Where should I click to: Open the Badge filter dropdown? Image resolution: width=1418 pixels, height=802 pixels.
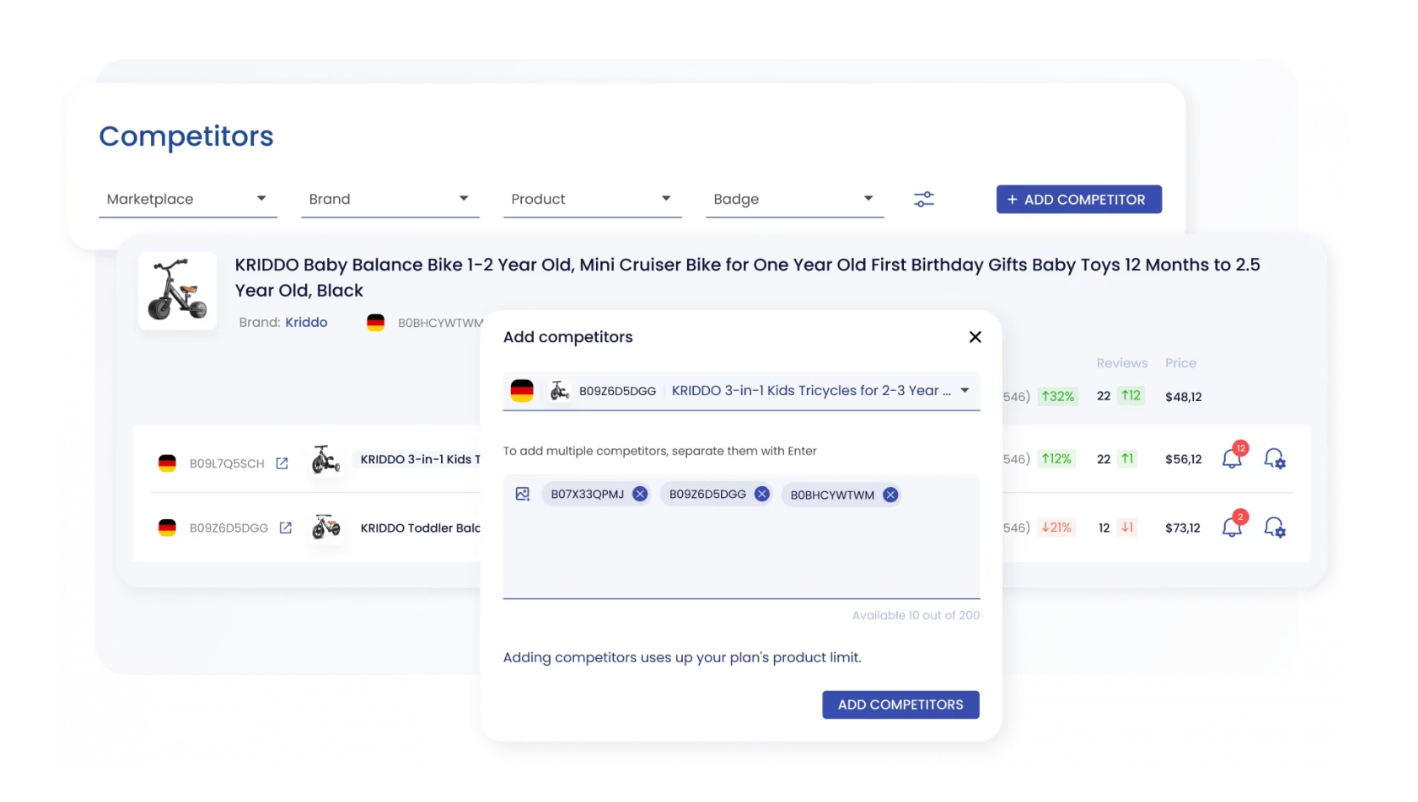tap(795, 199)
